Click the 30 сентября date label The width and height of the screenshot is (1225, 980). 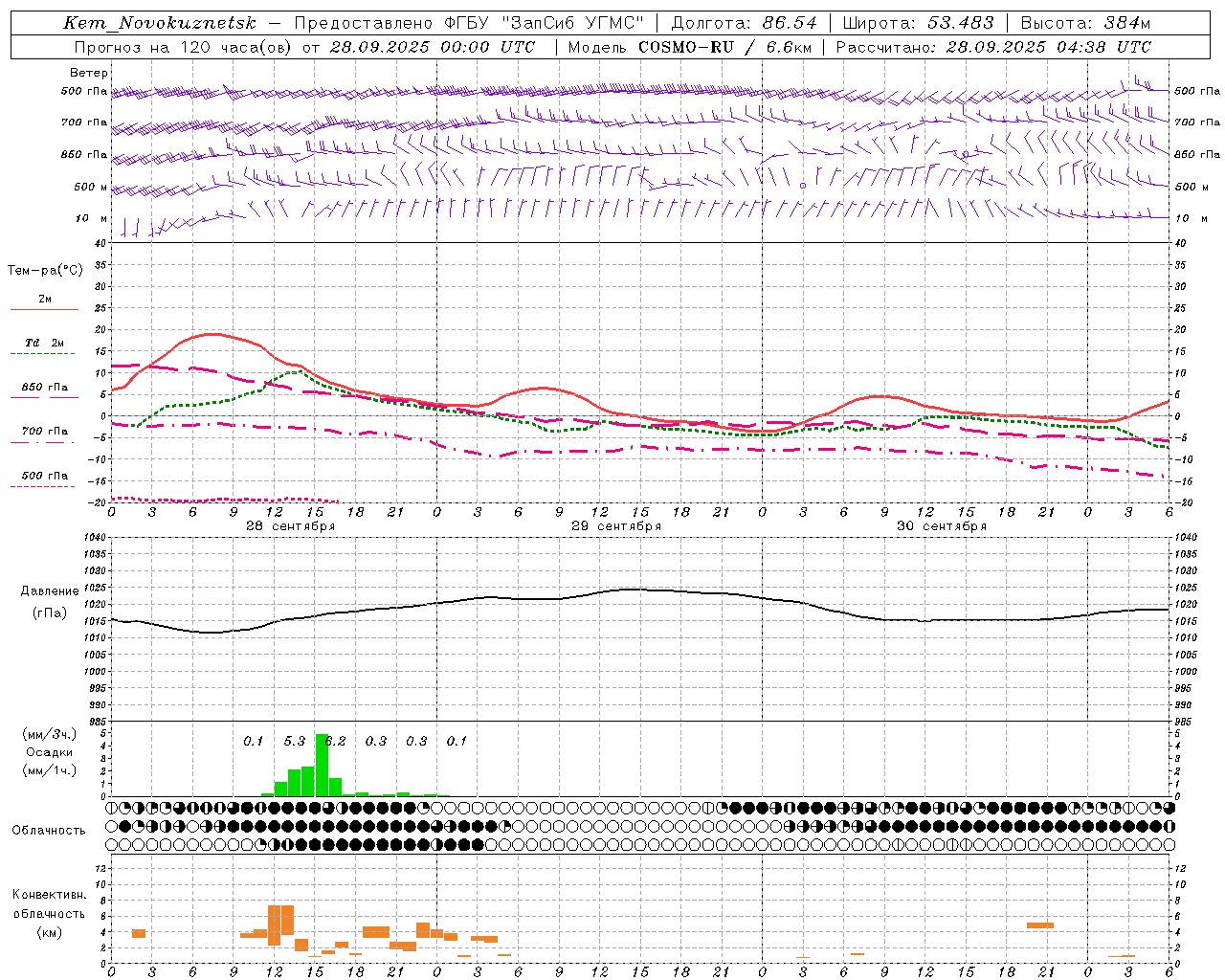(x=941, y=526)
